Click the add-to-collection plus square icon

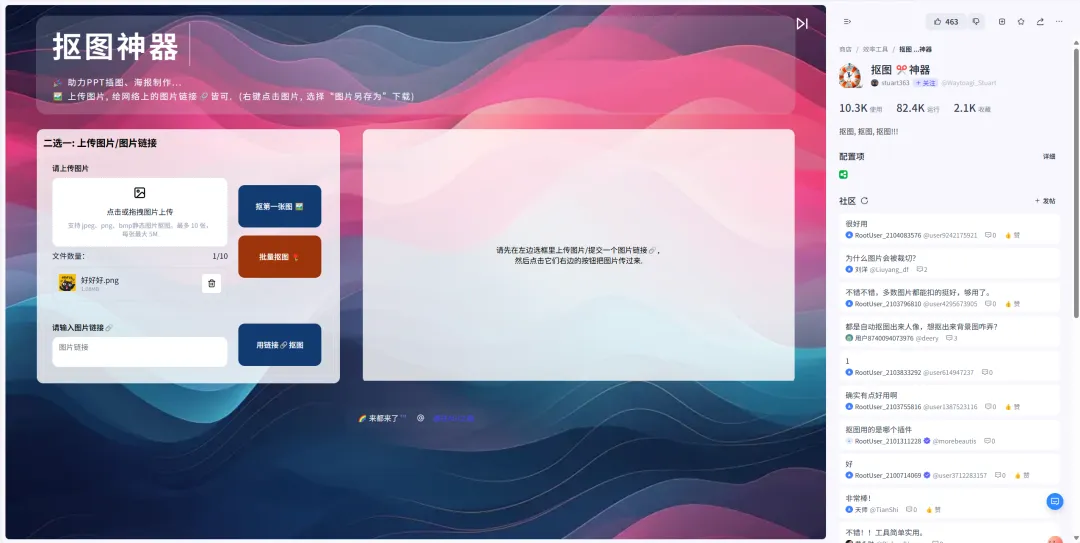pyautogui.click(x=1002, y=21)
